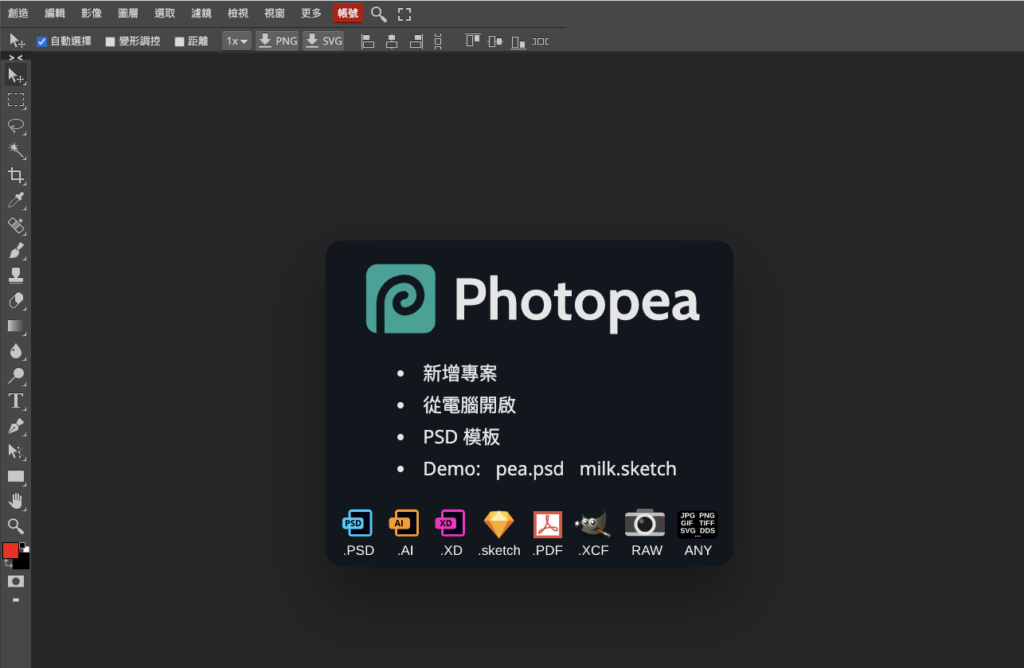This screenshot has height=668, width=1024.
Task: Export as PNG button
Action: [278, 41]
